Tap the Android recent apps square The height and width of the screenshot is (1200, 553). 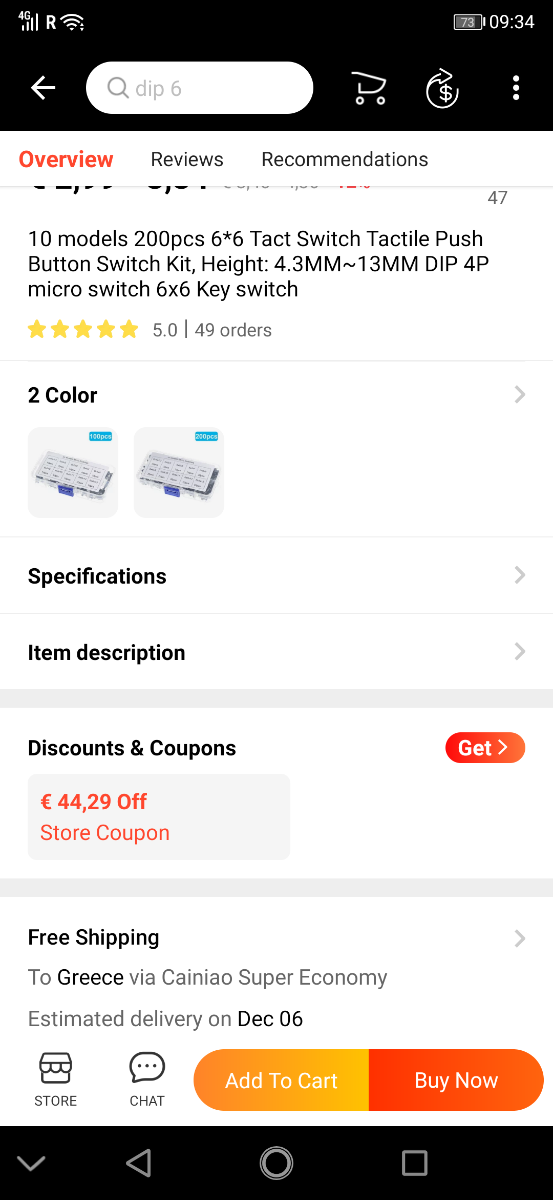click(414, 1163)
